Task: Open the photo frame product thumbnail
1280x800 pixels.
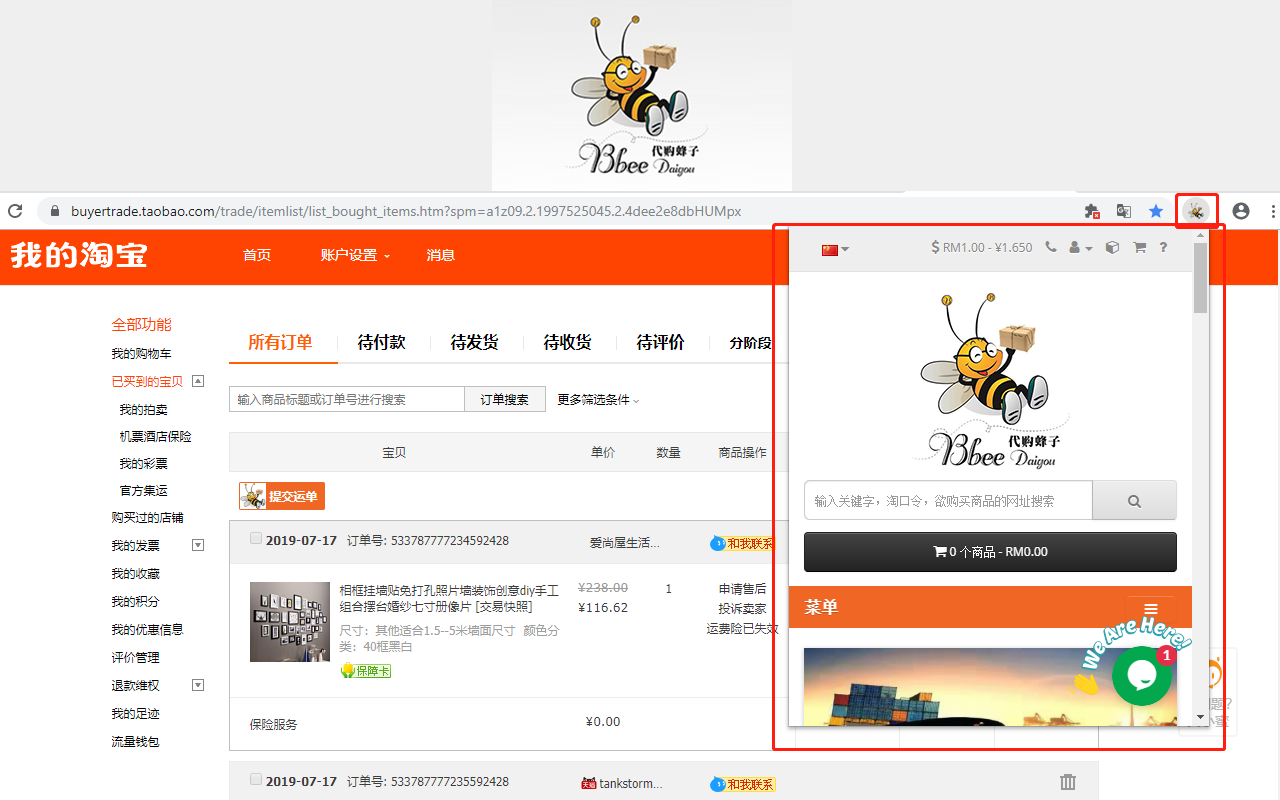Action: point(290,622)
